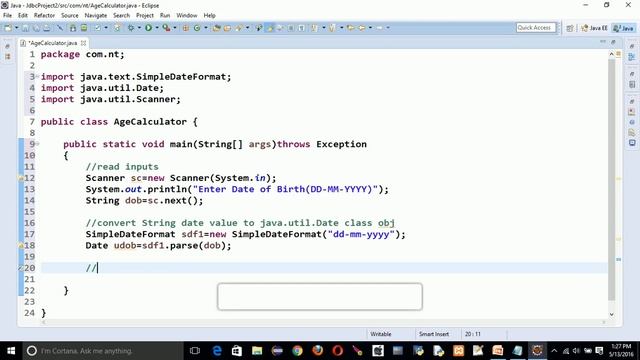Open the Debug launch dropdown arrow

(139, 28)
